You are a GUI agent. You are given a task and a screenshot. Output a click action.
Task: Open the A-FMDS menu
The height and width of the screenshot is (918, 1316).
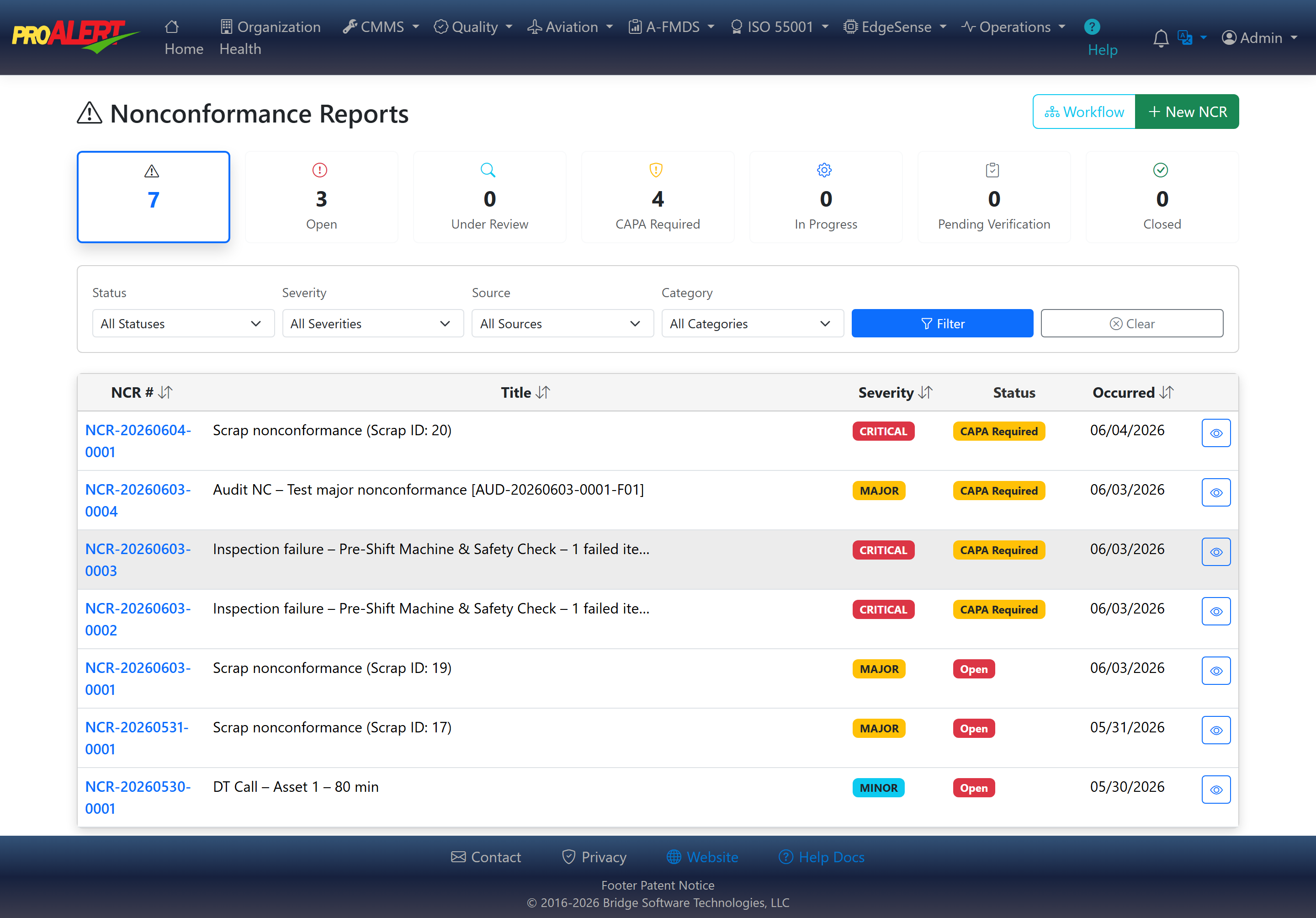pyautogui.click(x=671, y=27)
